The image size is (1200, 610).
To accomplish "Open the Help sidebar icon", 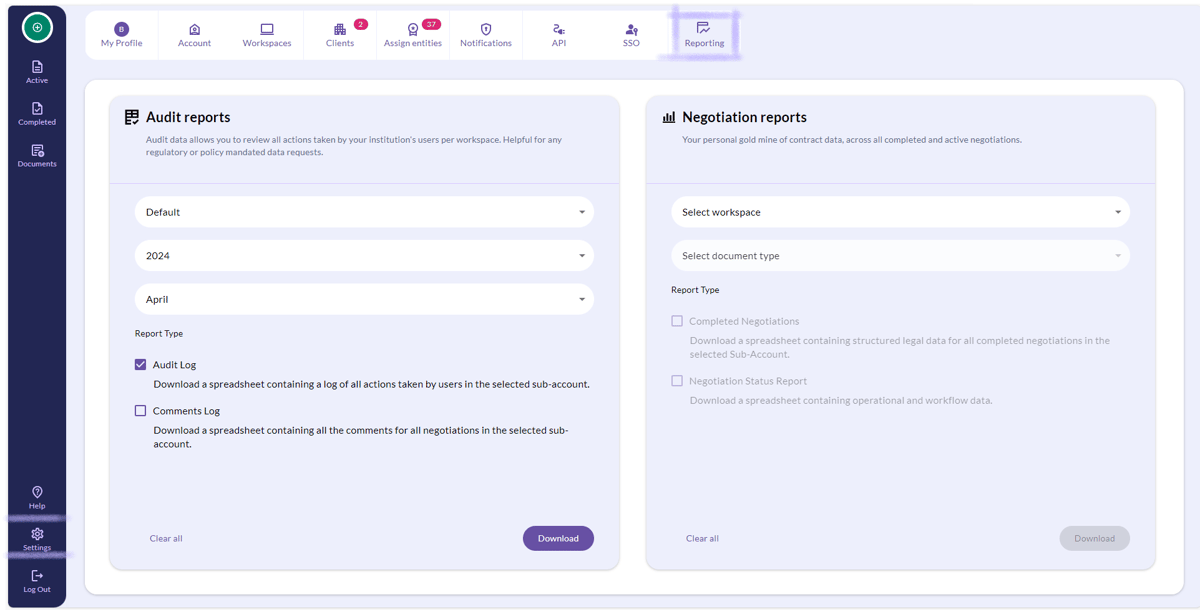I will [x=37, y=492].
